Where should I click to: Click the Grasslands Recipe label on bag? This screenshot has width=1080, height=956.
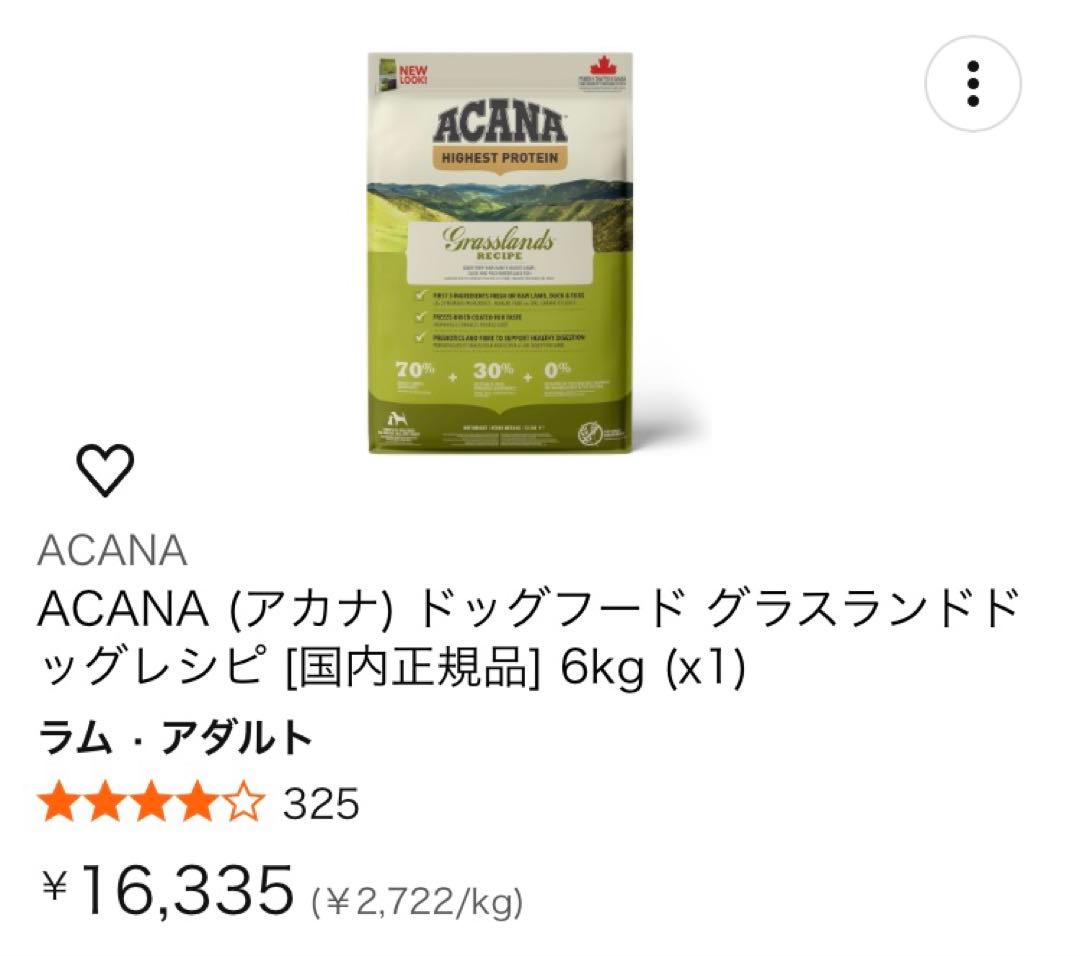[499, 245]
